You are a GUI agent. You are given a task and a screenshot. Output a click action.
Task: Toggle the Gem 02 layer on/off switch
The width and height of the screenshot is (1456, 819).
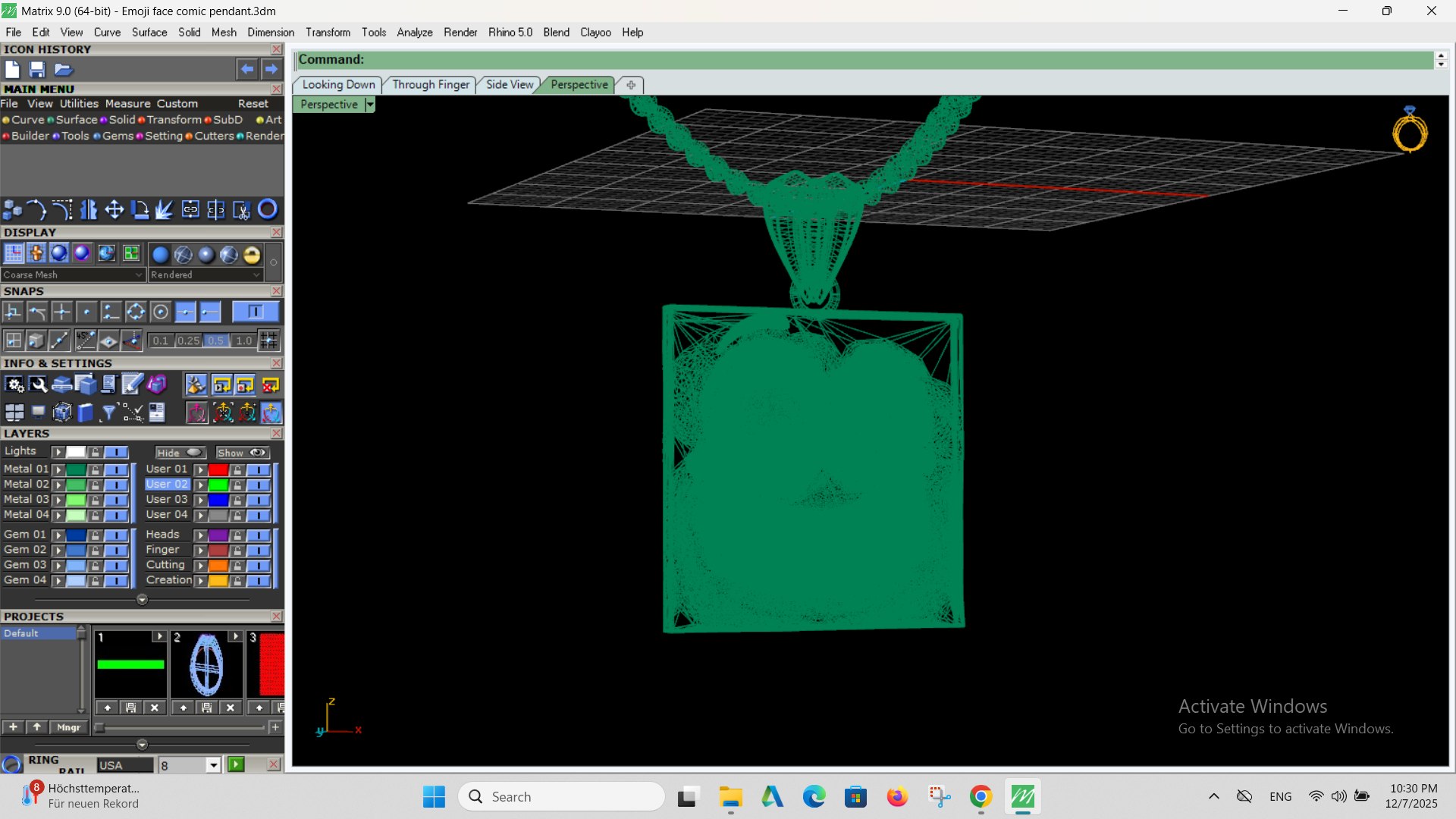(117, 550)
